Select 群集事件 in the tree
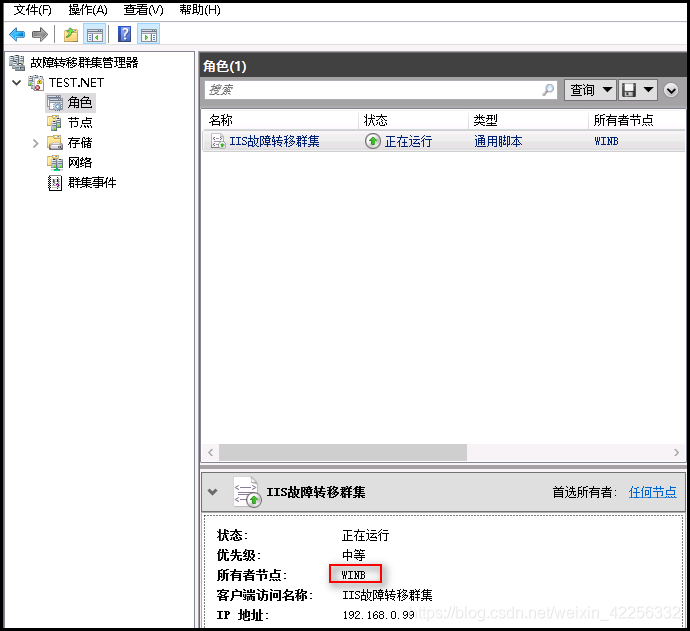The width and height of the screenshot is (690, 631). pos(92,183)
